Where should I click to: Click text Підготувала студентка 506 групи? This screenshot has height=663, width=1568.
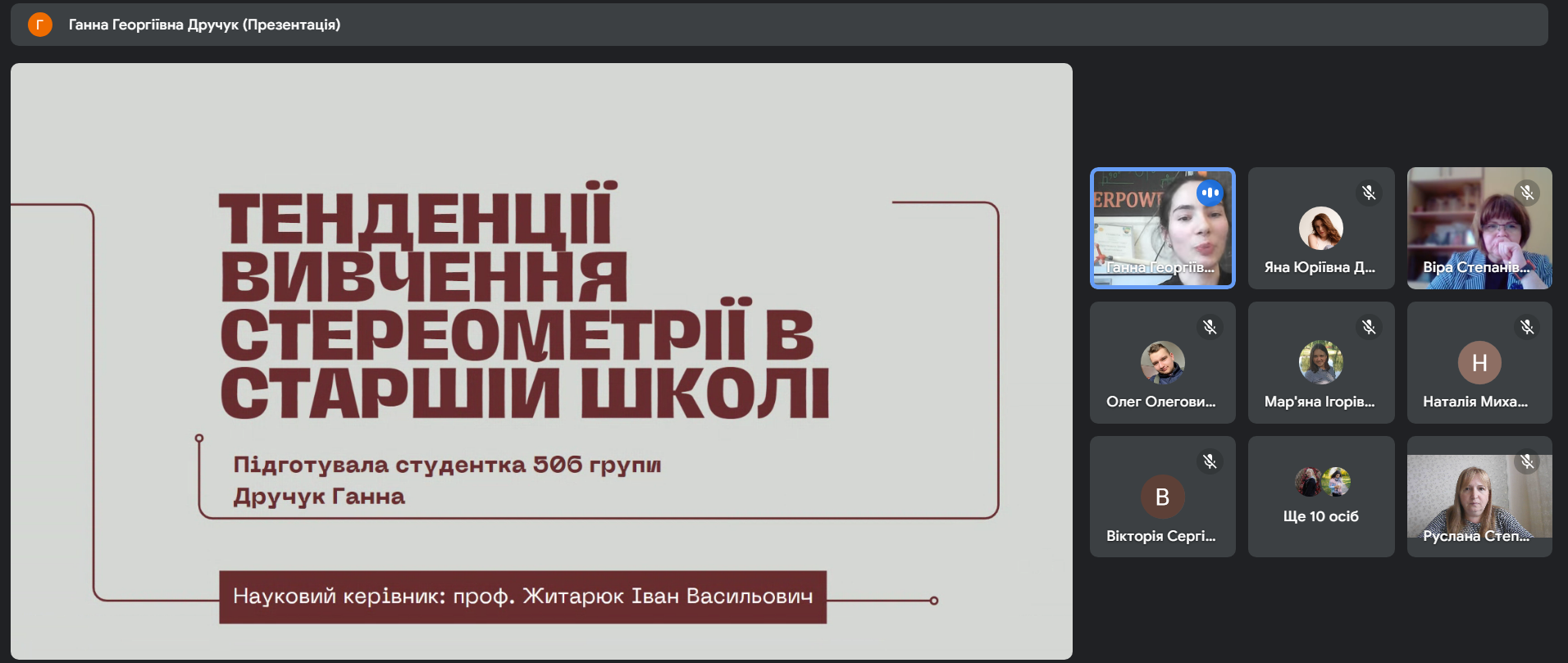point(447,465)
